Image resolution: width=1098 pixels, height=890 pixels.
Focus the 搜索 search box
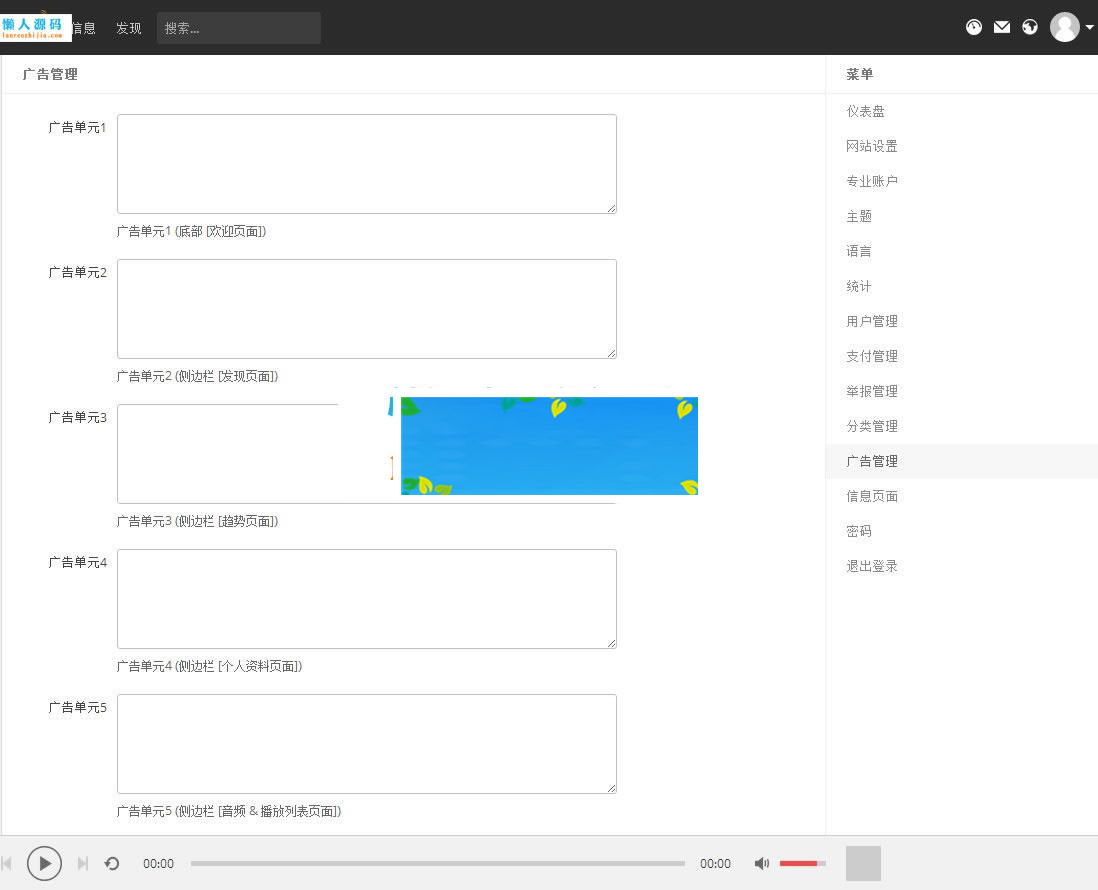238,28
